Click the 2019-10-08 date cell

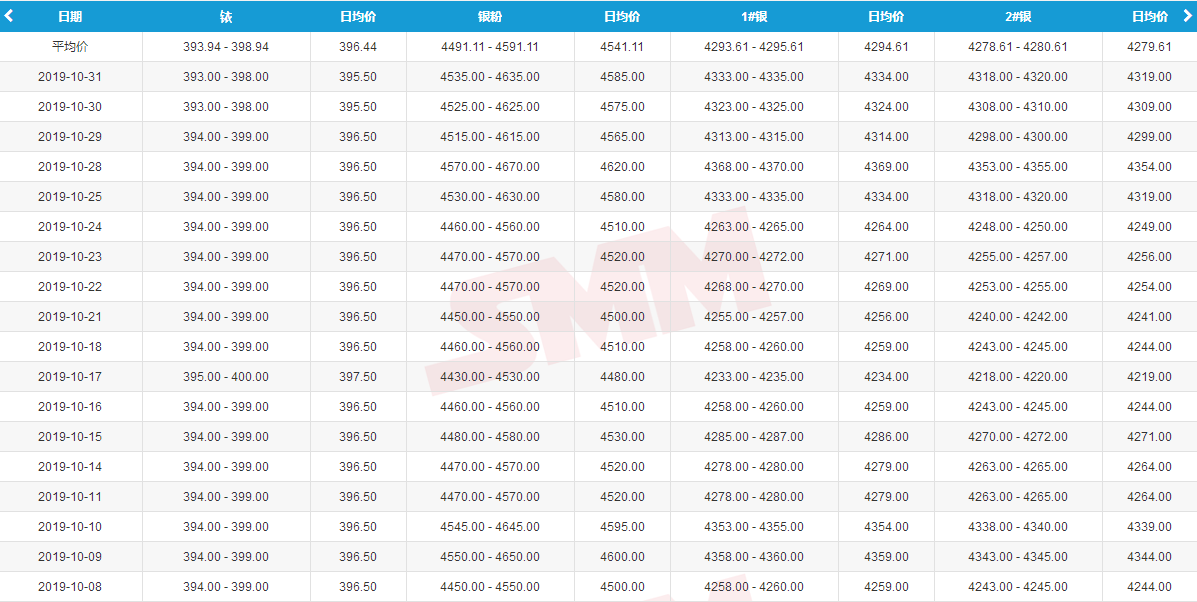70,587
